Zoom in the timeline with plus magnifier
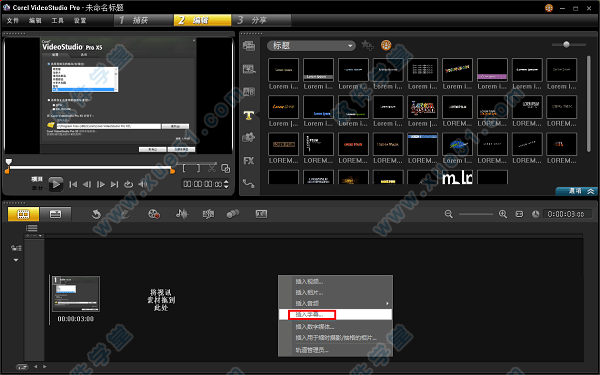This screenshot has width=600, height=375. point(503,214)
